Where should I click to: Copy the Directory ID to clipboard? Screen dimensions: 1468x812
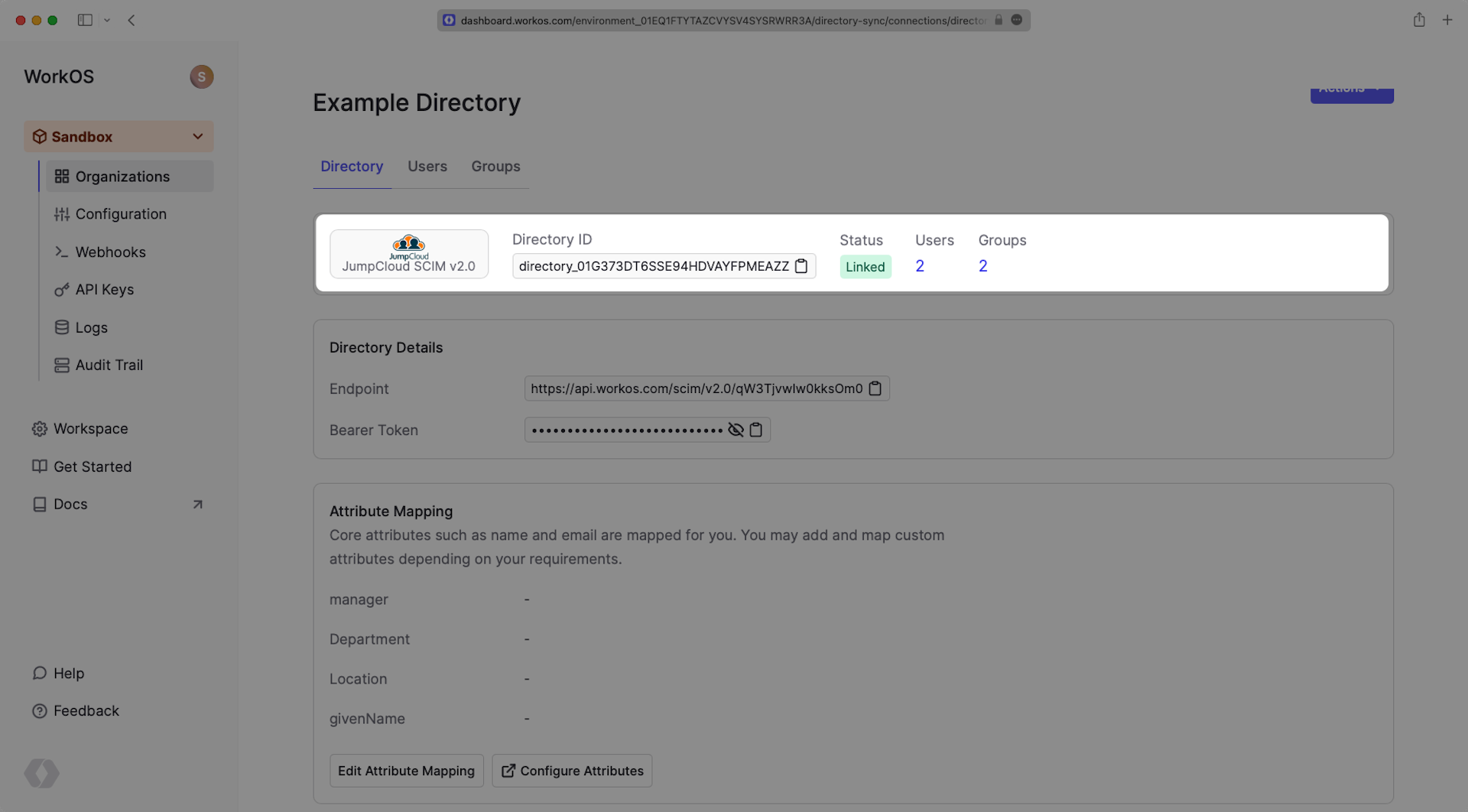pyautogui.click(x=801, y=266)
